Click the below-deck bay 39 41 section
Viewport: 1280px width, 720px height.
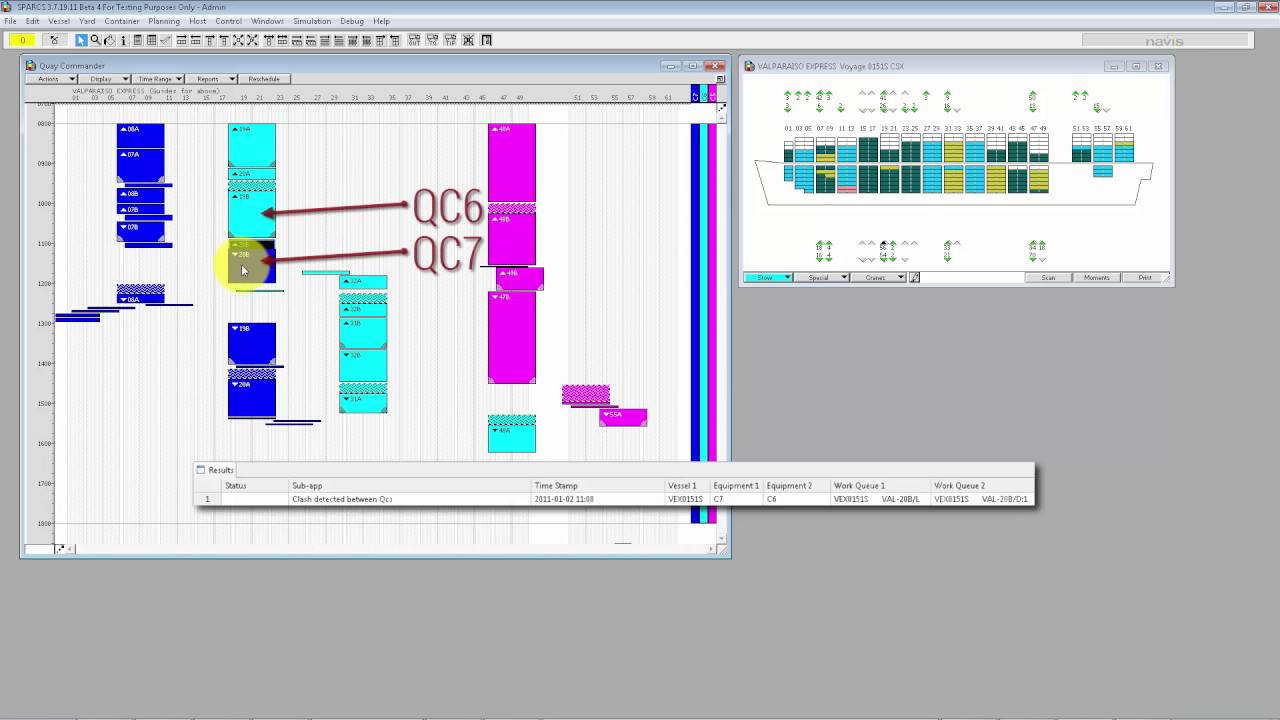click(995, 178)
